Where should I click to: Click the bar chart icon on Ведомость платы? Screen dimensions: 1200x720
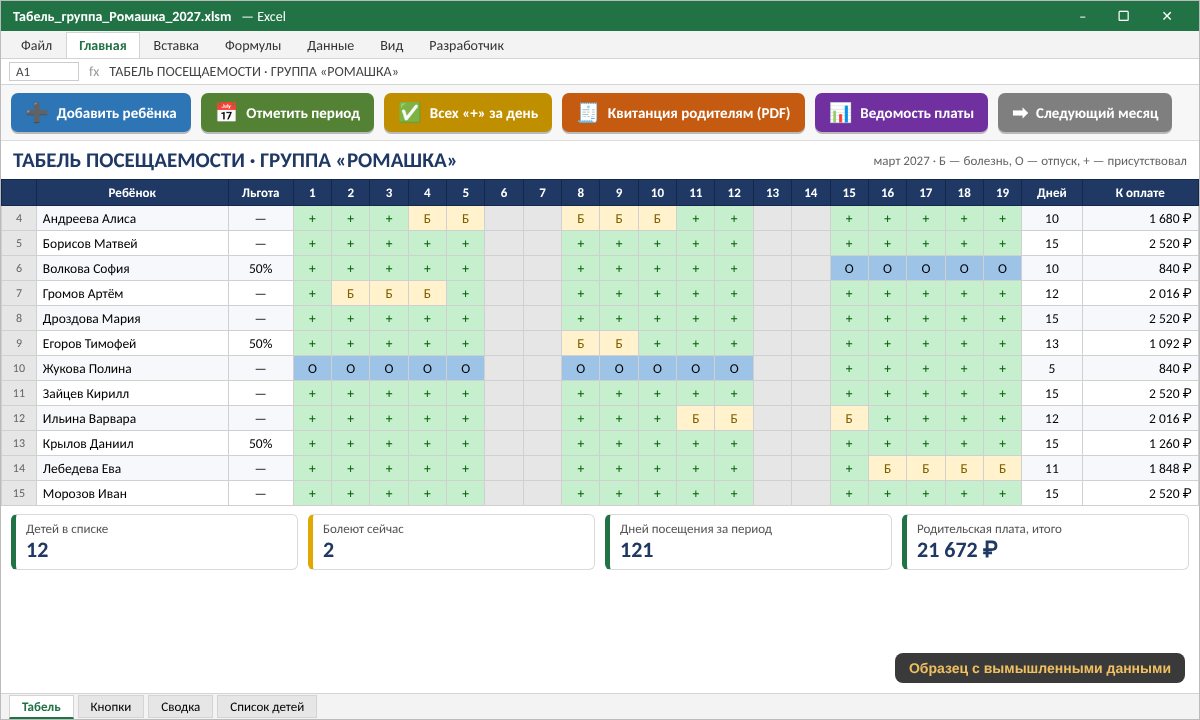pyautogui.click(x=840, y=113)
